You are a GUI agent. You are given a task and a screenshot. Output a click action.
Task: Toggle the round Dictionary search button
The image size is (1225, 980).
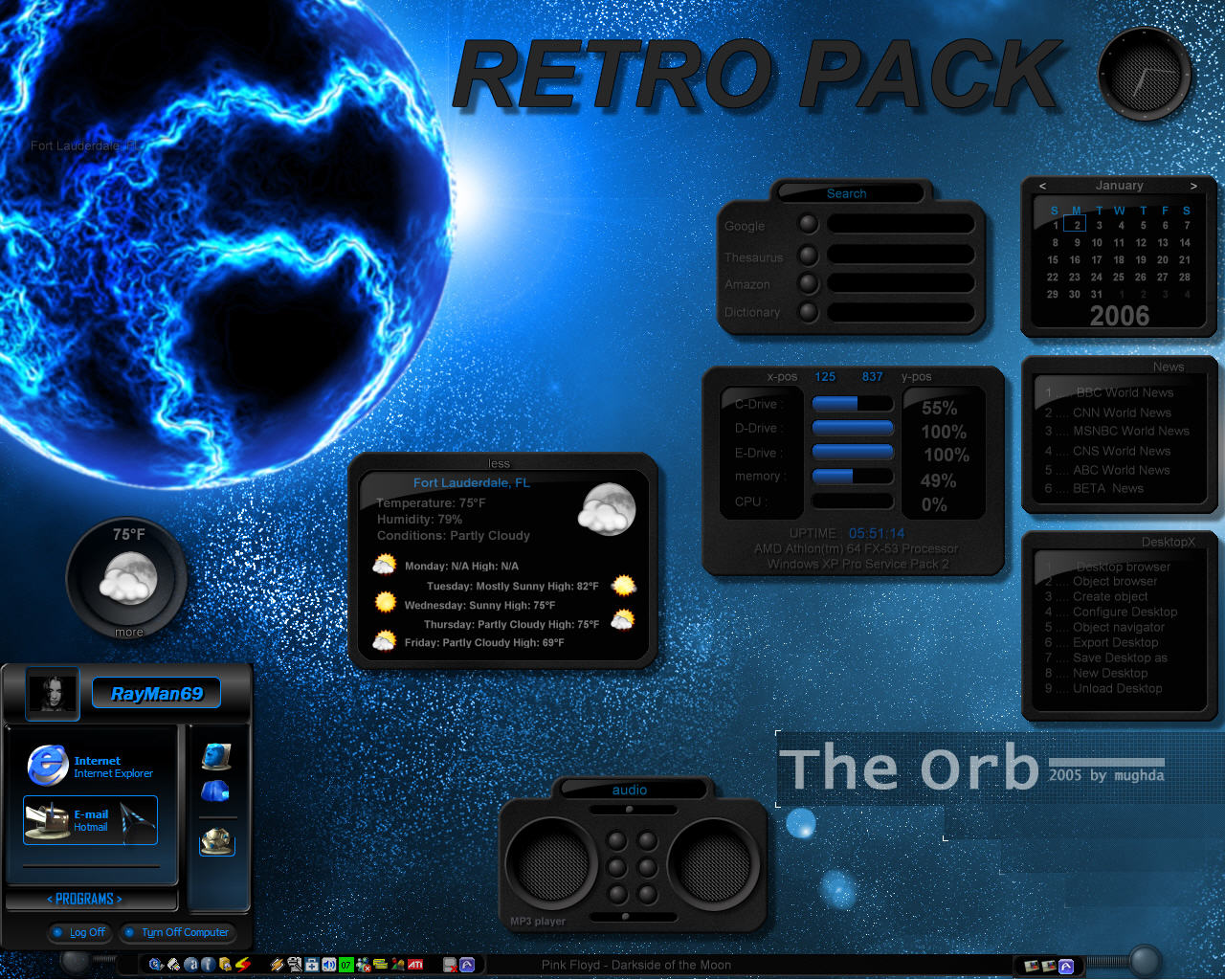(x=809, y=312)
